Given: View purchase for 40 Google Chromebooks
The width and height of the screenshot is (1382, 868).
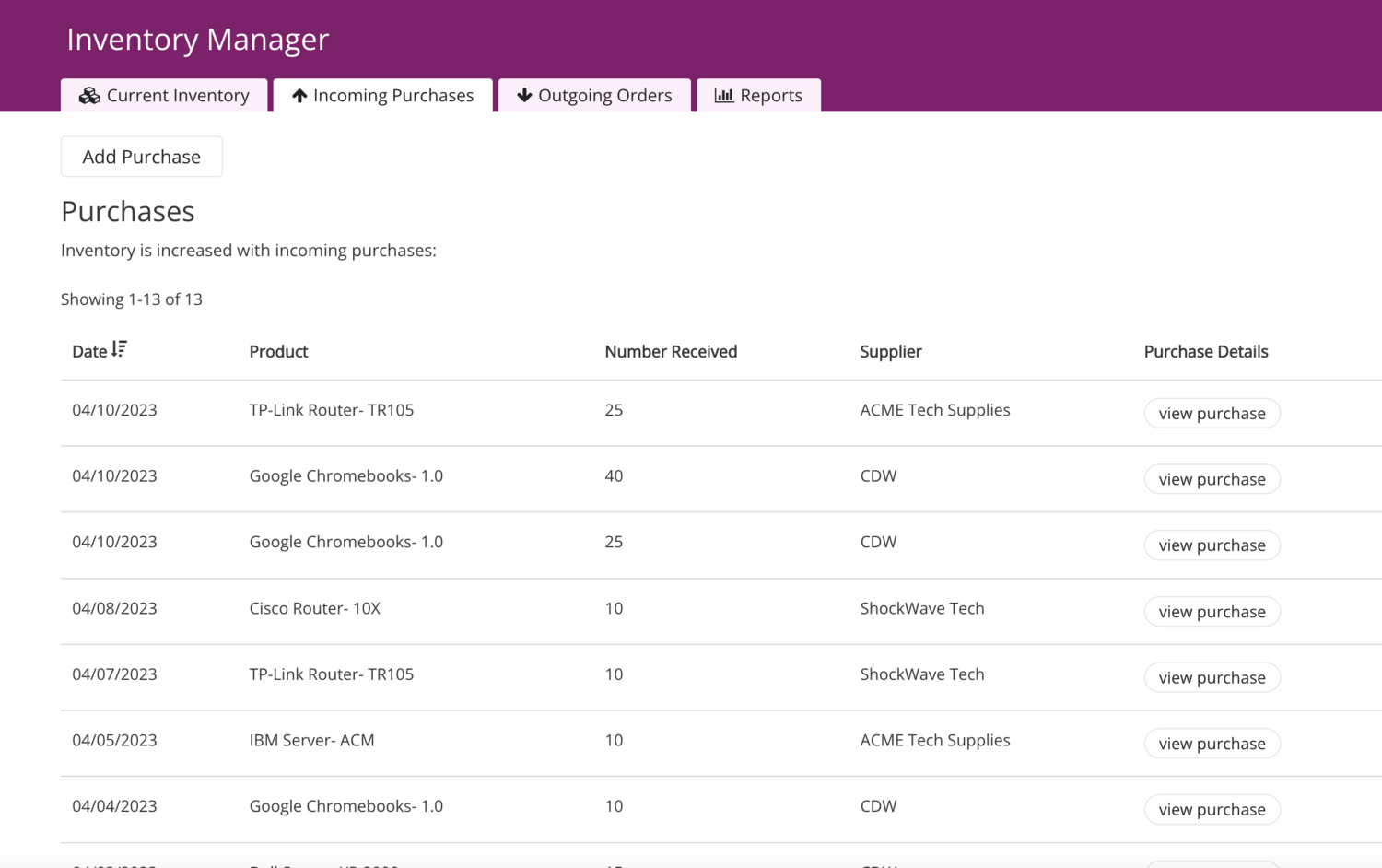Looking at the screenshot, I should pos(1212,479).
